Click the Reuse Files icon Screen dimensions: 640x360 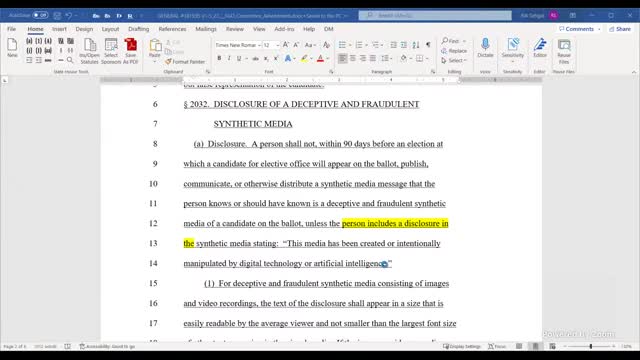(x=564, y=51)
